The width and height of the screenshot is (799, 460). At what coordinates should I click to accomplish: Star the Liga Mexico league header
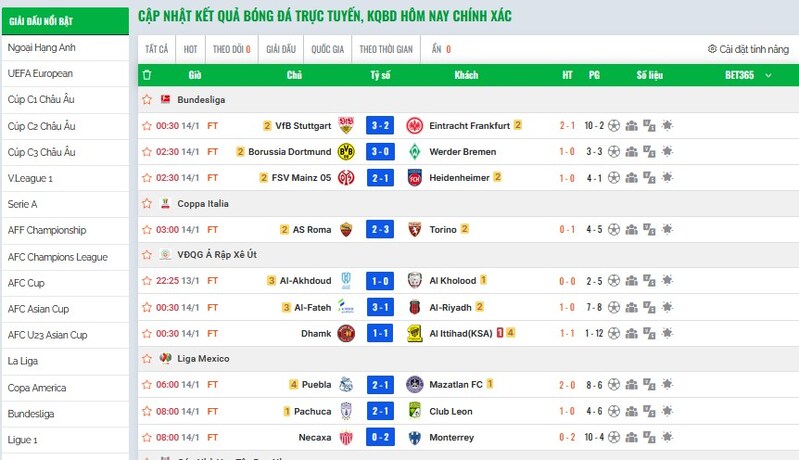tap(147, 358)
